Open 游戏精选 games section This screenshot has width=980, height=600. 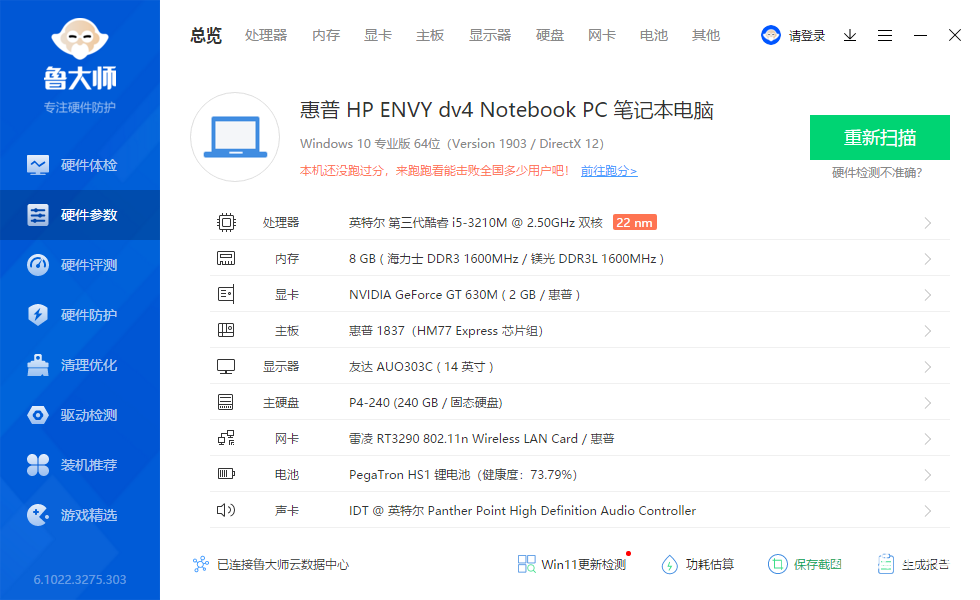tap(80, 515)
